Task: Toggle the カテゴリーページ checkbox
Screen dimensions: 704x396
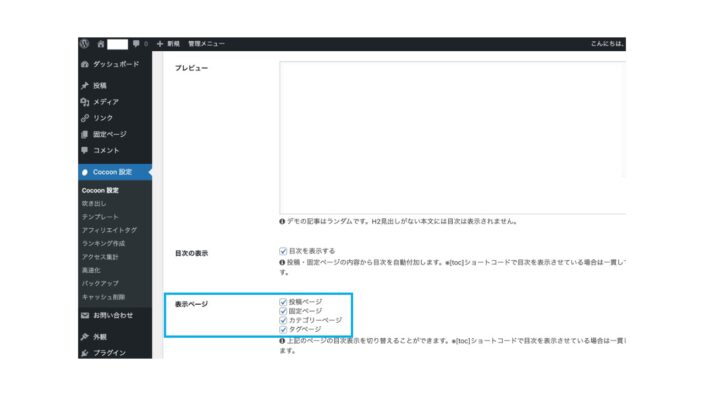Action: [x=283, y=320]
